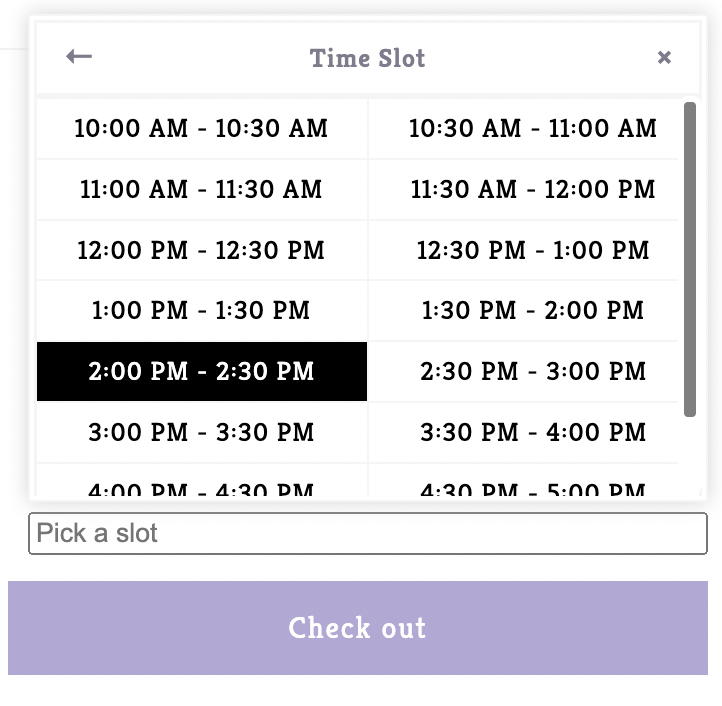This screenshot has width=722, height=706.
Task: Select the 1:30 PM - 2:00 PM slot
Action: (524, 310)
